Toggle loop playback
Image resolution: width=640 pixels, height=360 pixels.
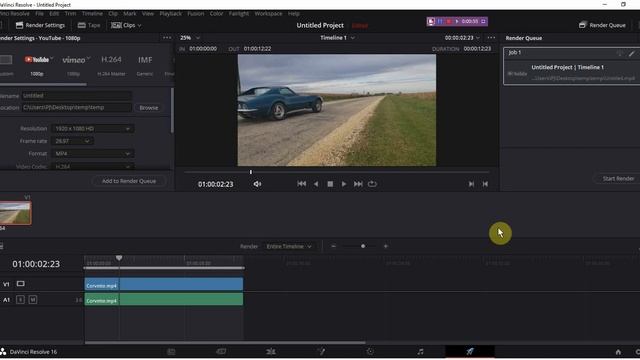click(372, 184)
